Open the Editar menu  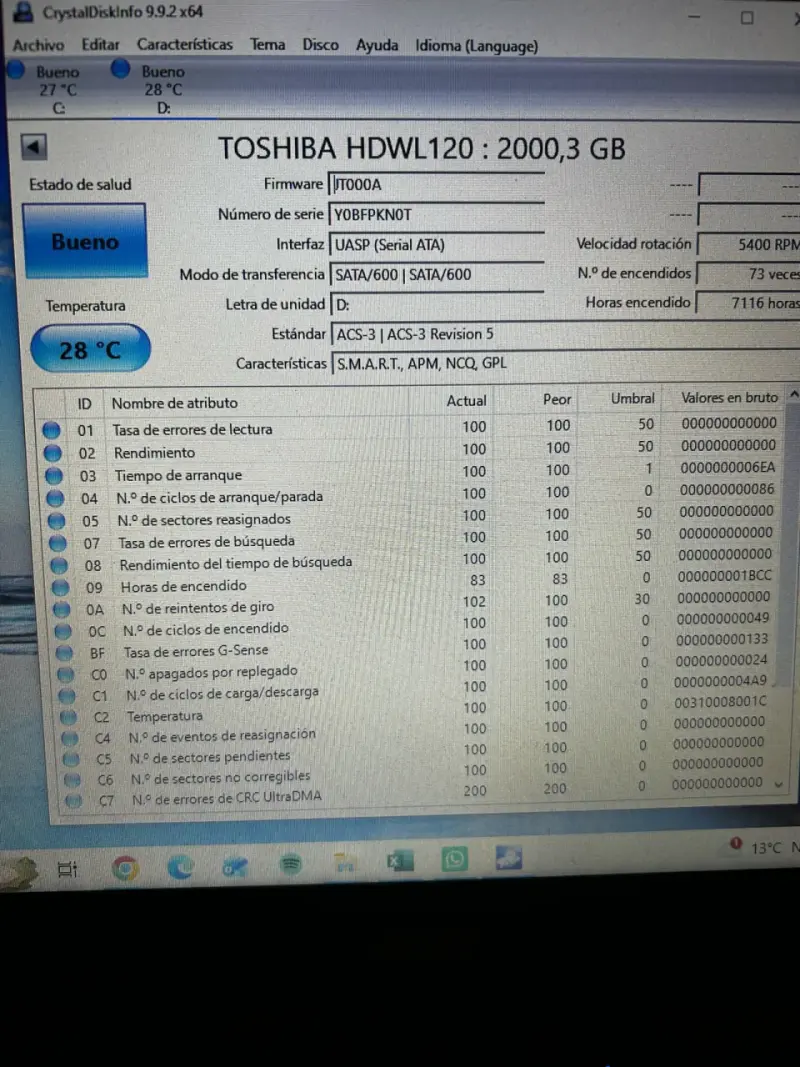101,45
